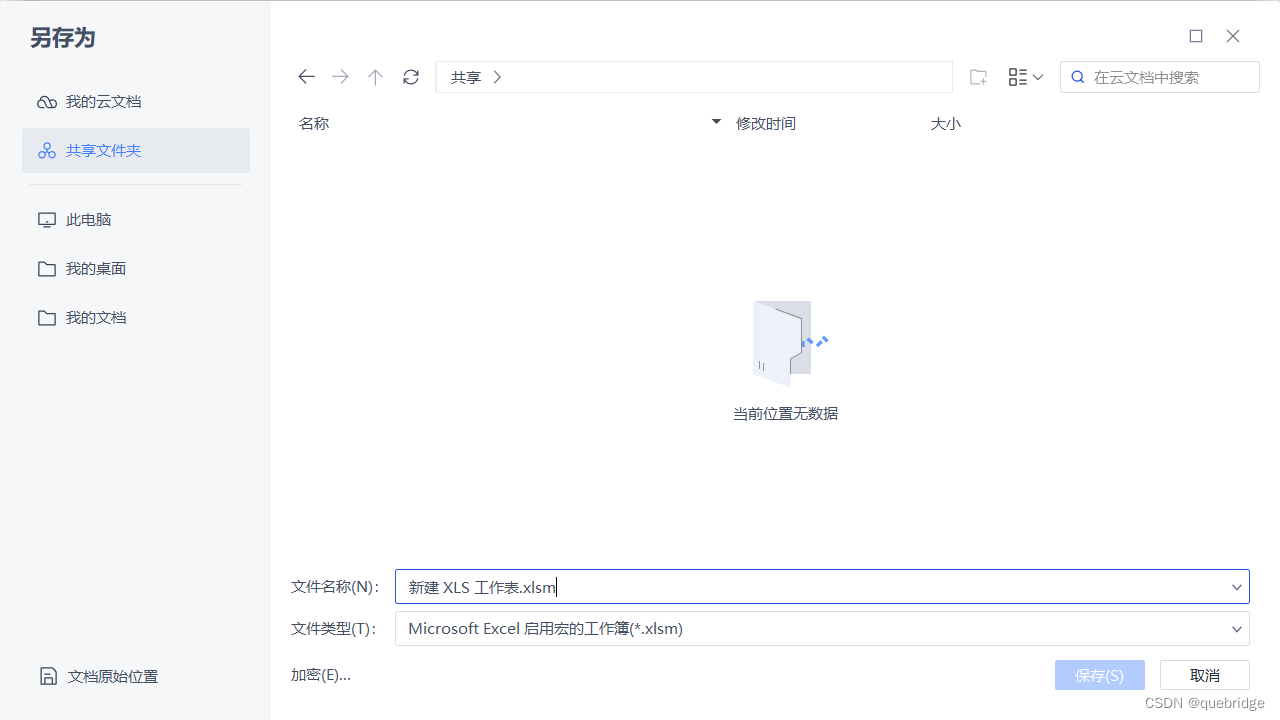Refresh the current folder view
The image size is (1280, 720).
tap(411, 76)
